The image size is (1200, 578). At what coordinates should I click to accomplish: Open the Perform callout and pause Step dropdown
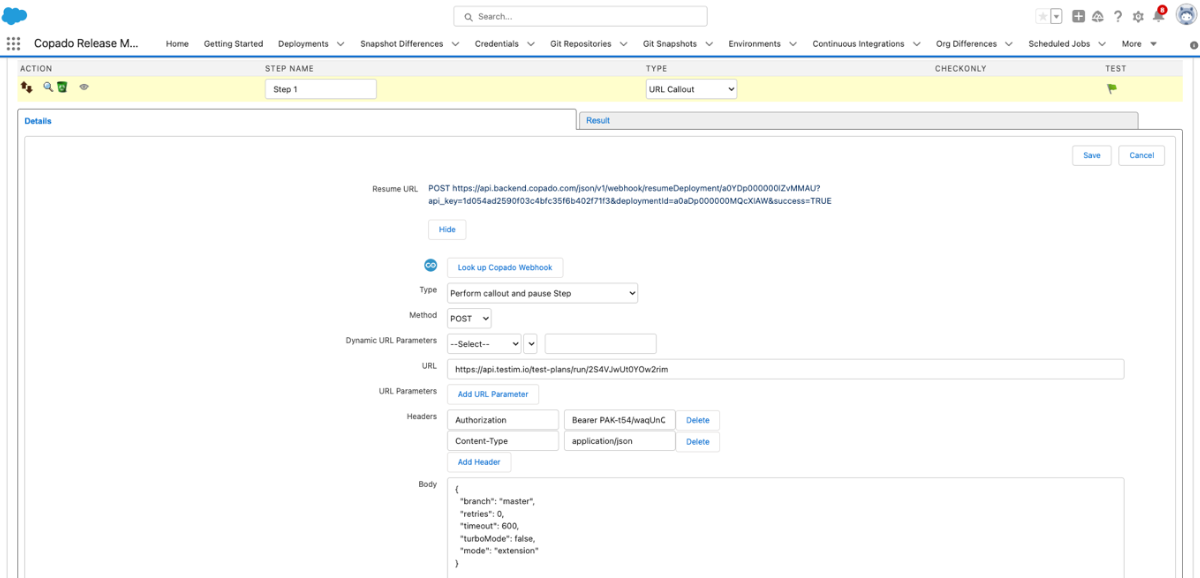[542, 293]
